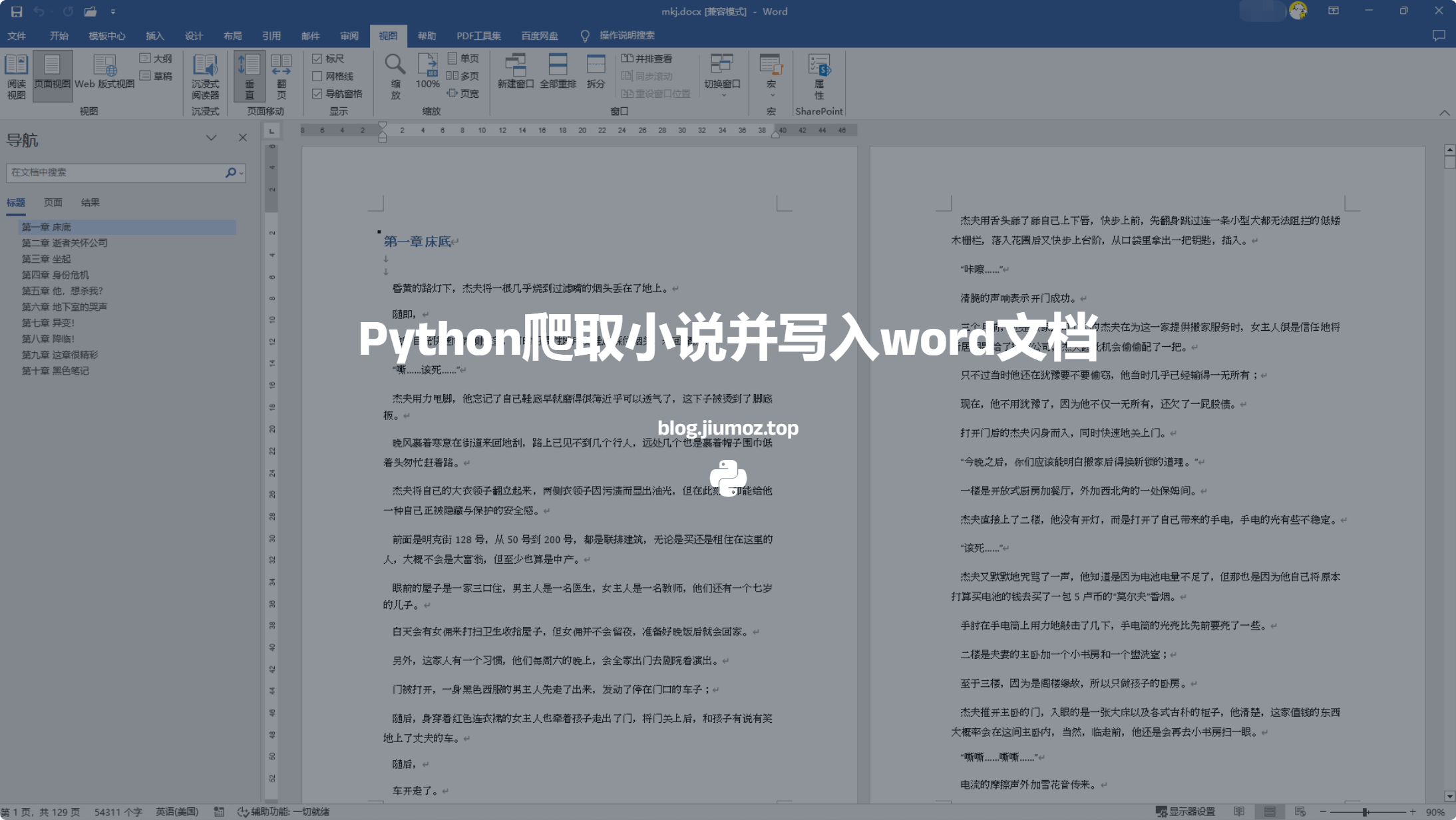The height and width of the screenshot is (820, 1456).
Task: Click the zoom out minus button
Action: coord(1323,812)
